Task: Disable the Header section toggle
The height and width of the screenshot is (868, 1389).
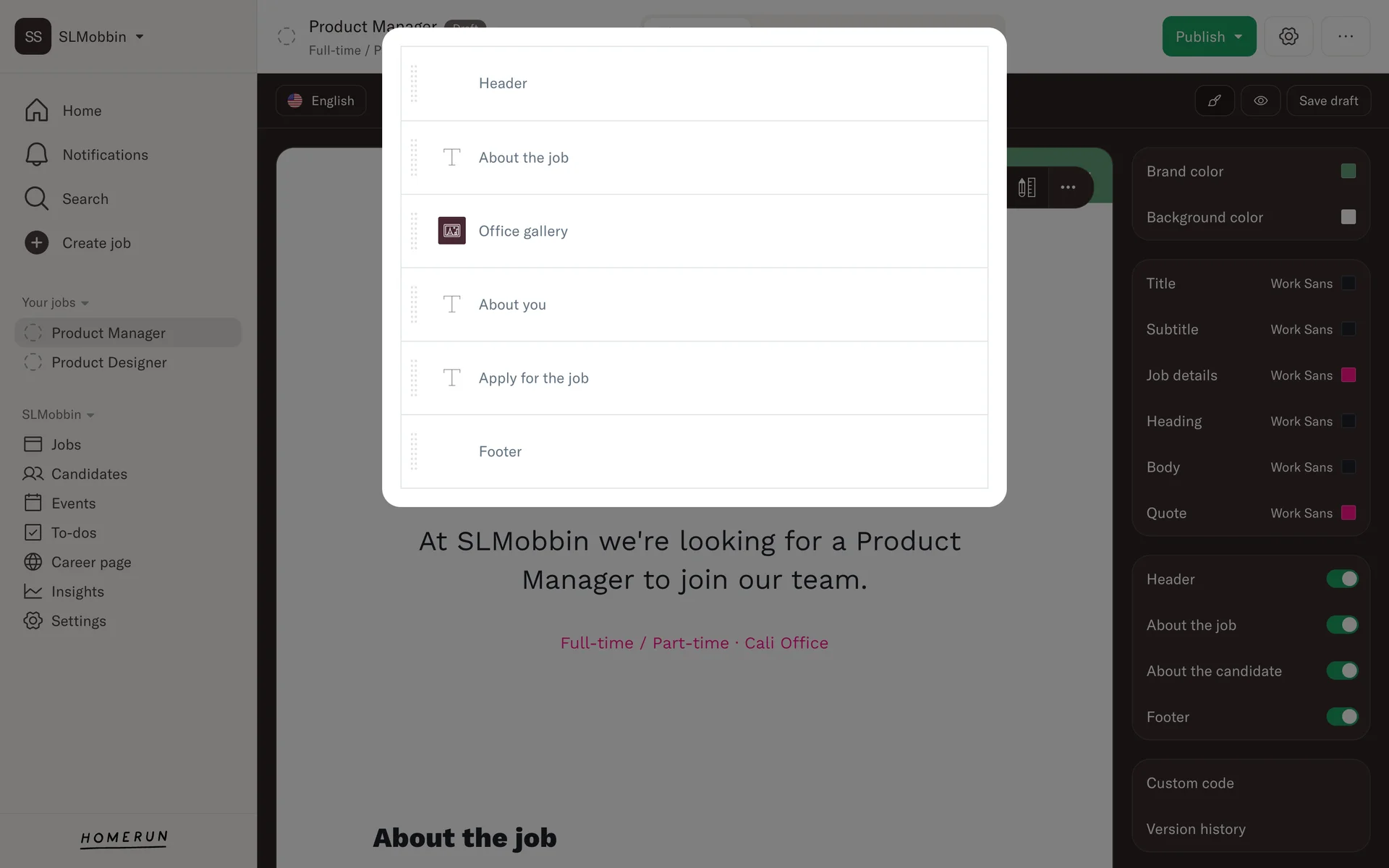Action: tap(1342, 579)
